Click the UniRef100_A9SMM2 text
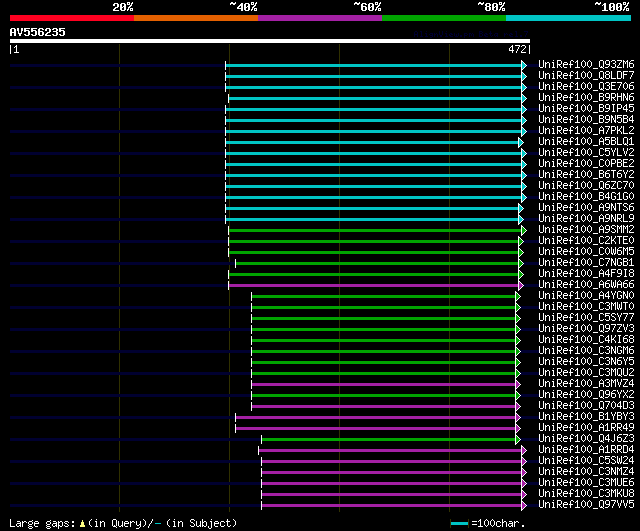Viewport: 640px width, 531px height. [586, 230]
